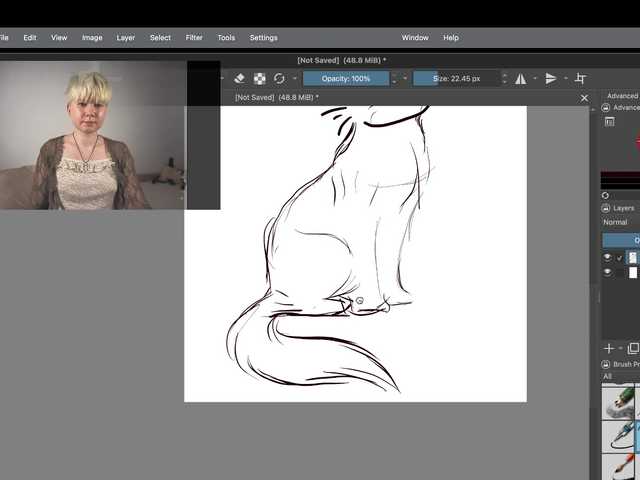Click the Size slider stepper arrows

pyautogui.click(x=504, y=78)
